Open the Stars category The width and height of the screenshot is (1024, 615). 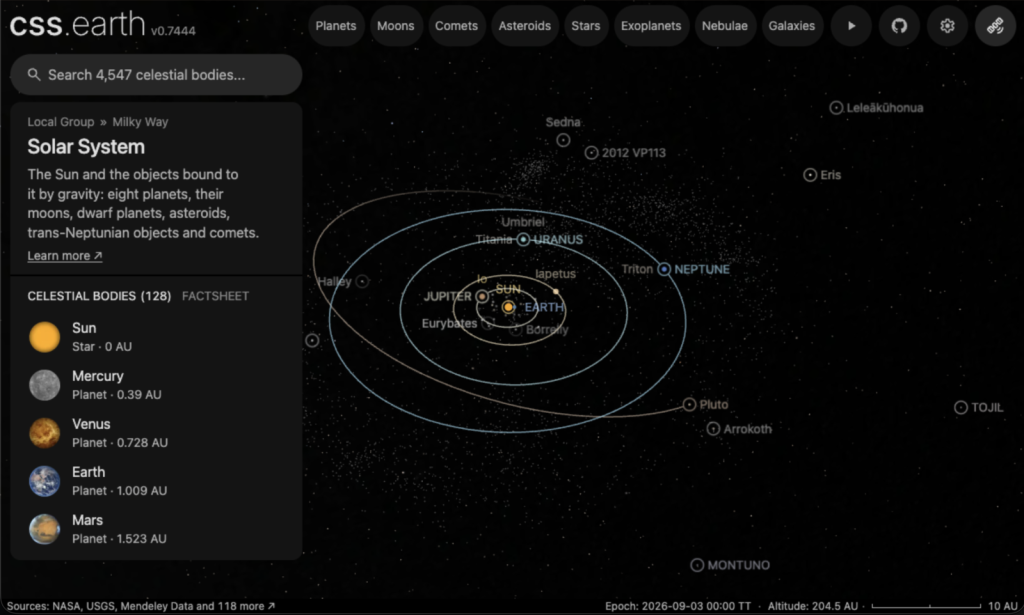pos(586,26)
